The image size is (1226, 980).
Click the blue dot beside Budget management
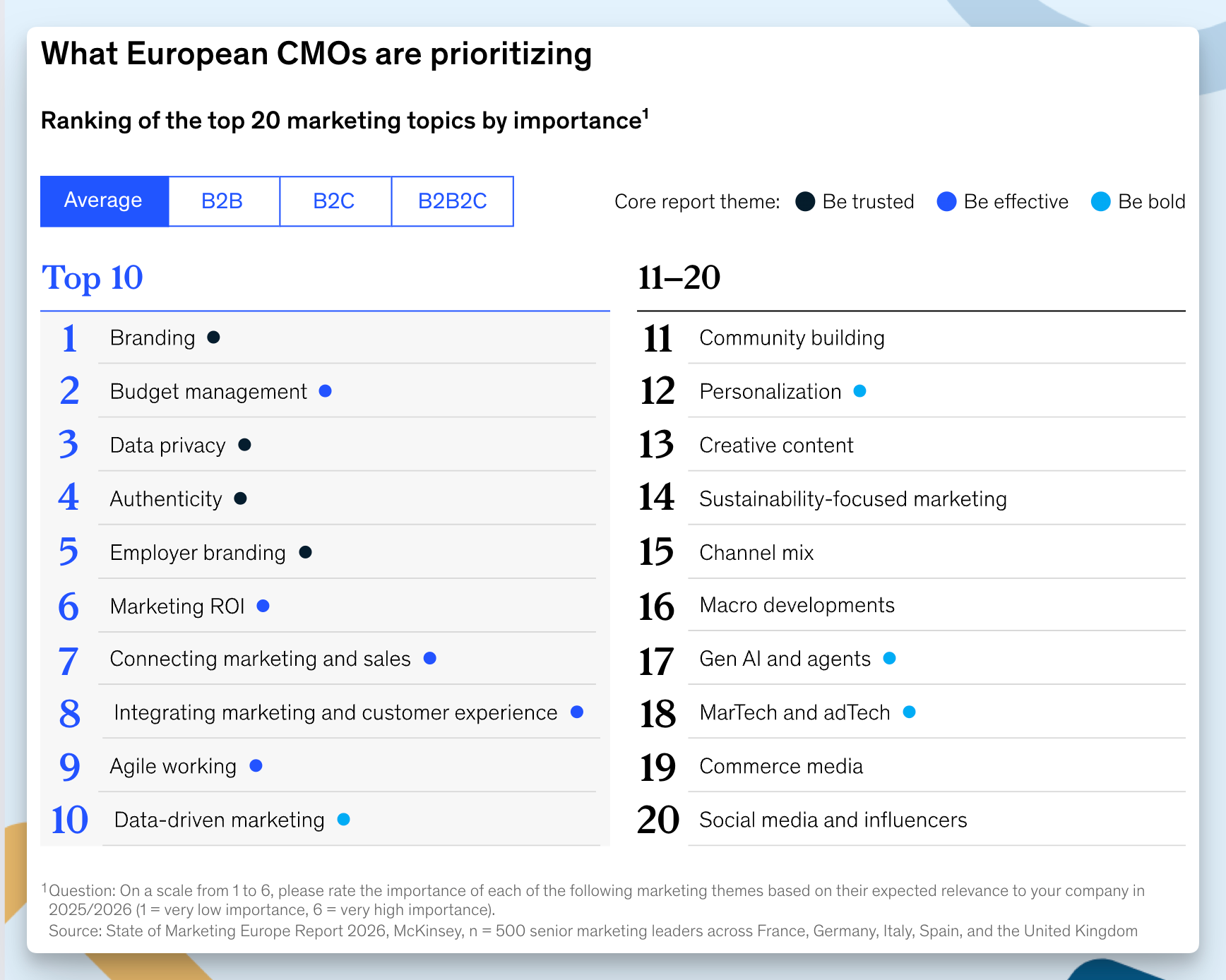[326, 391]
